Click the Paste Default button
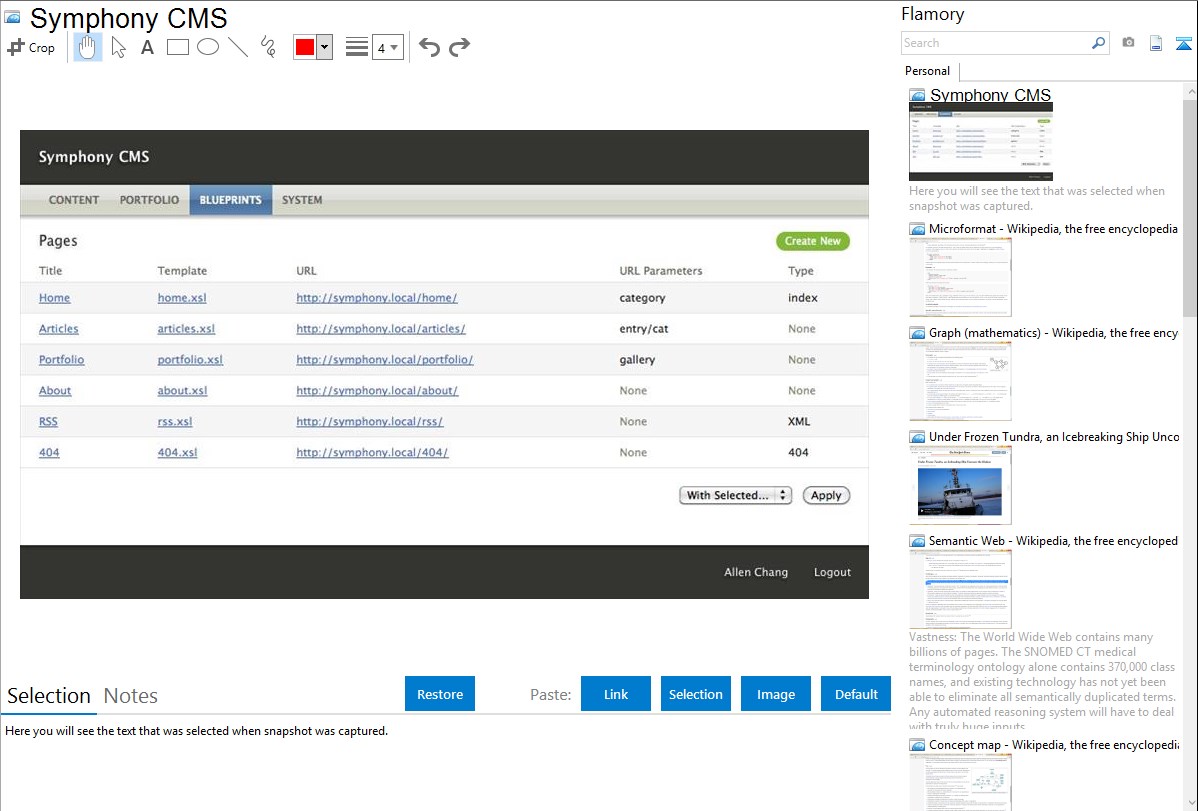 pos(856,694)
